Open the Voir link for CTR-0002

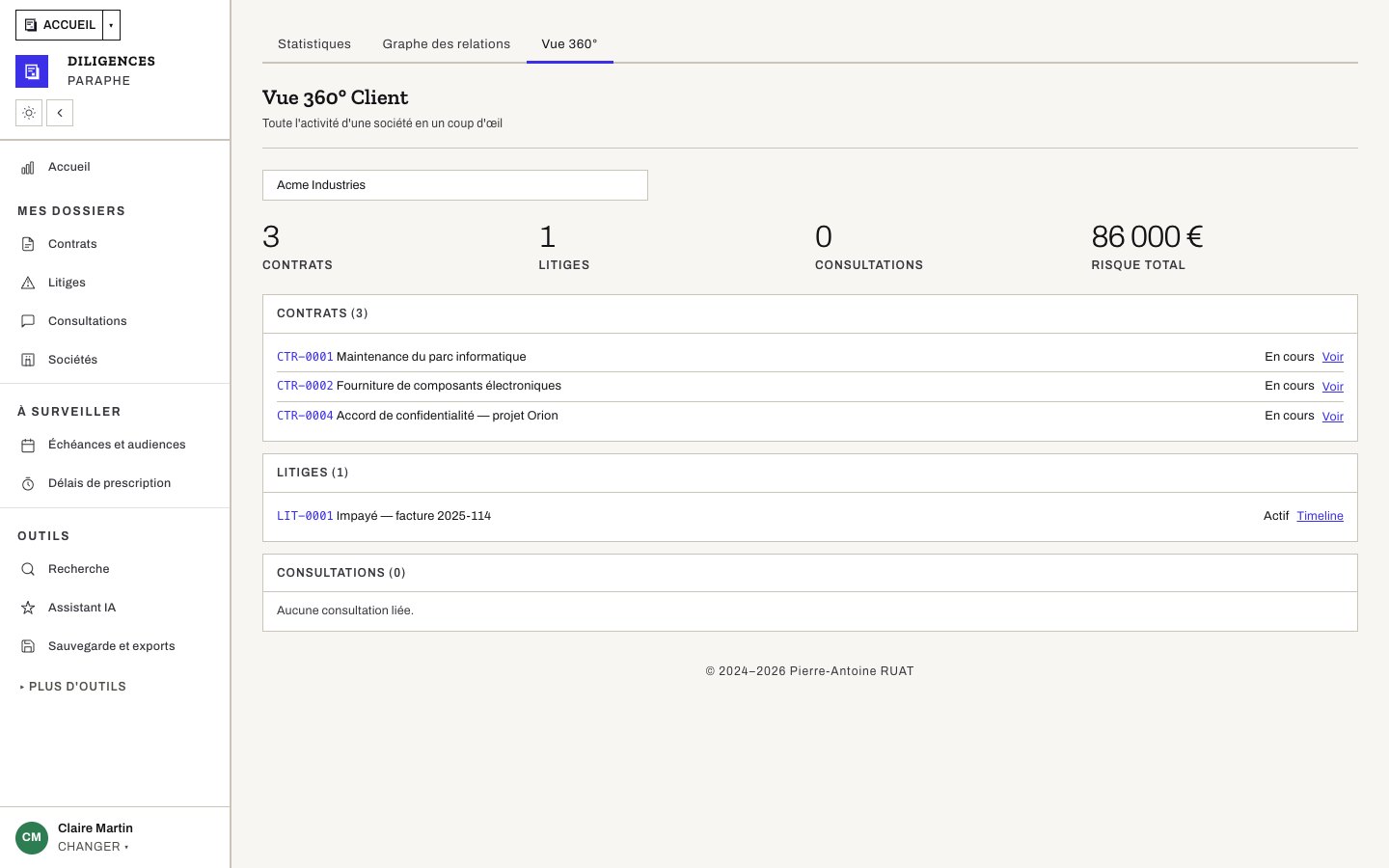[1333, 387]
